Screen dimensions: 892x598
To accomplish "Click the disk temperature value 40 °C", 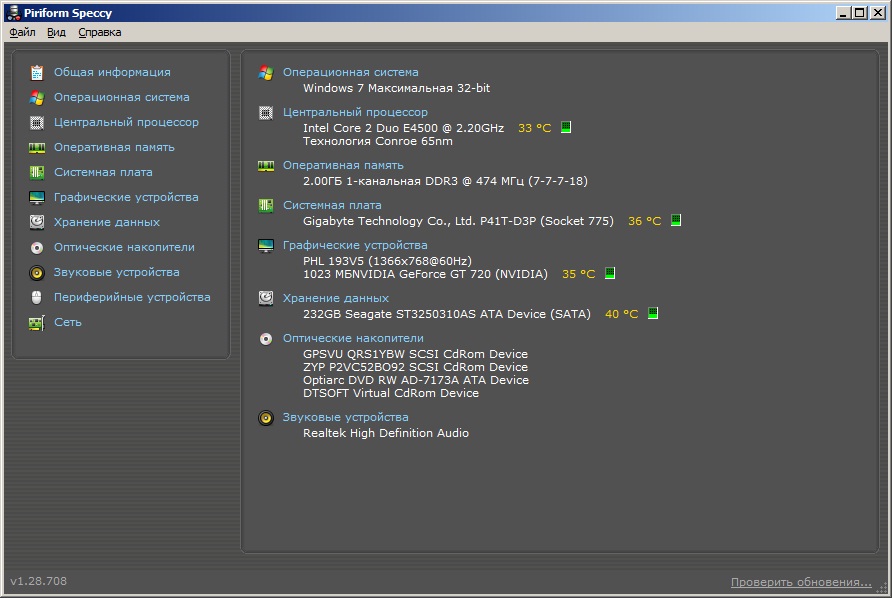I will pos(621,314).
